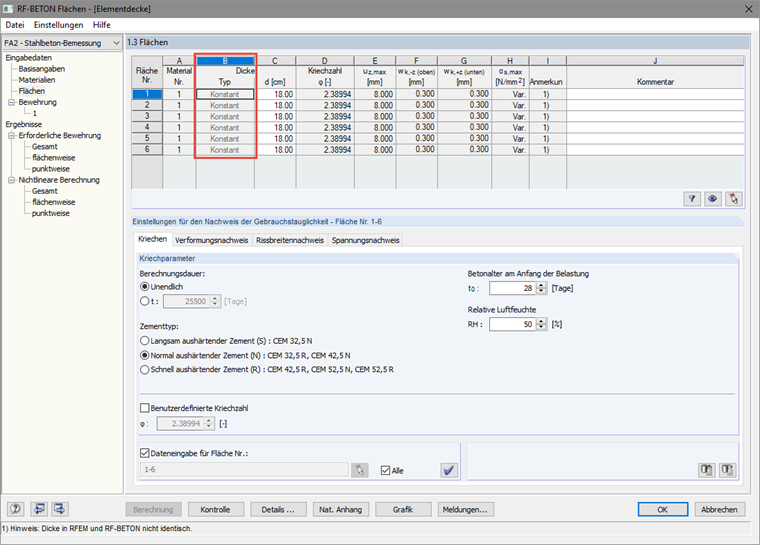The width and height of the screenshot is (760, 545).
Task: Click the eye view-mode icon below the table
Action: 712,199
